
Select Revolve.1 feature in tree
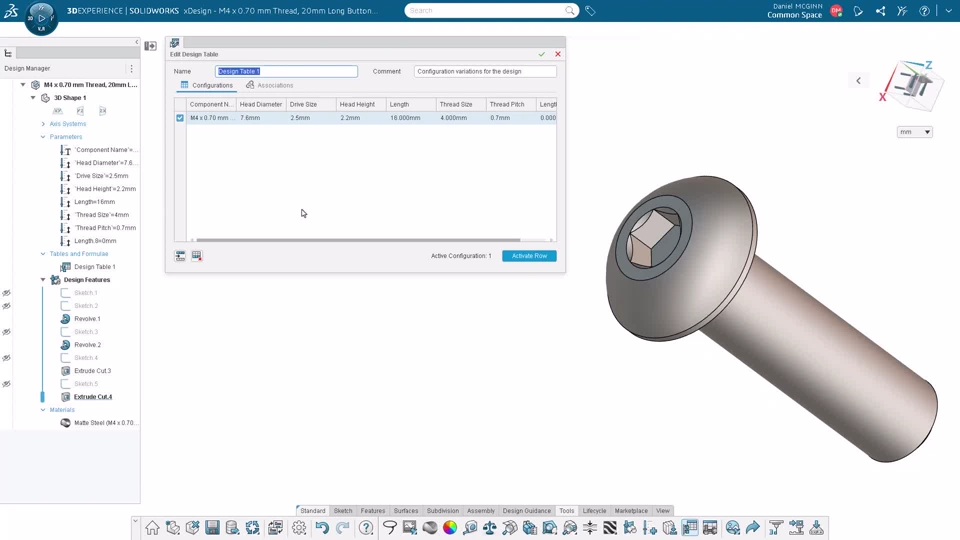point(87,319)
